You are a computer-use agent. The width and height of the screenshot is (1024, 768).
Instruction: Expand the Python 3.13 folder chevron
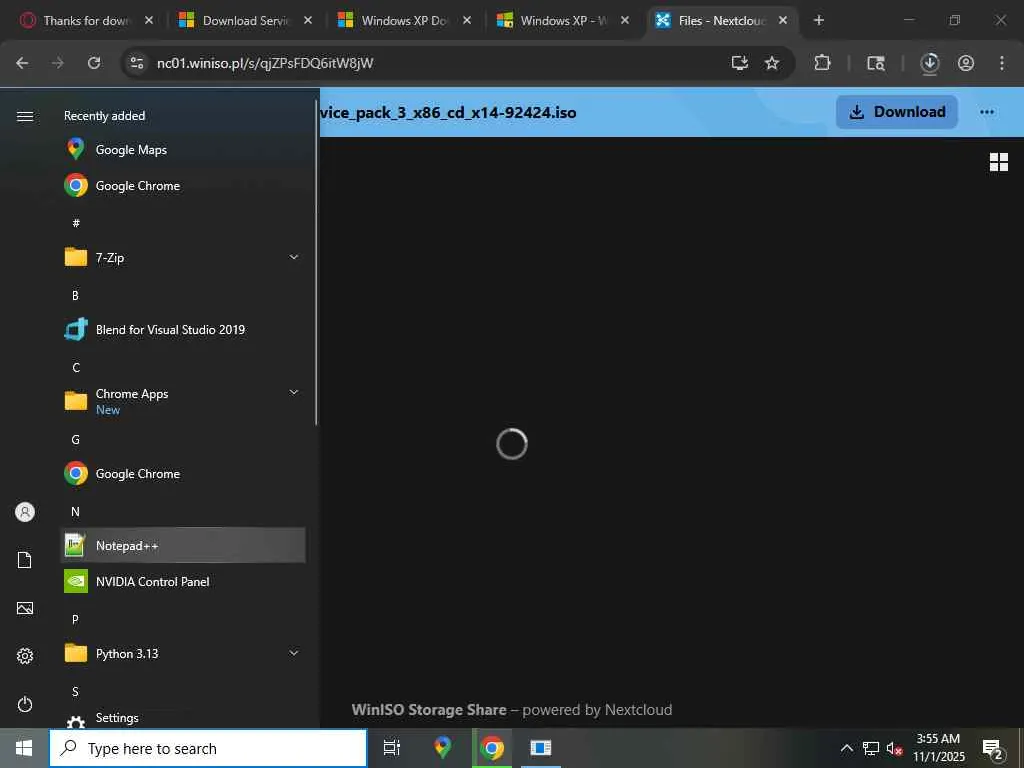294,653
